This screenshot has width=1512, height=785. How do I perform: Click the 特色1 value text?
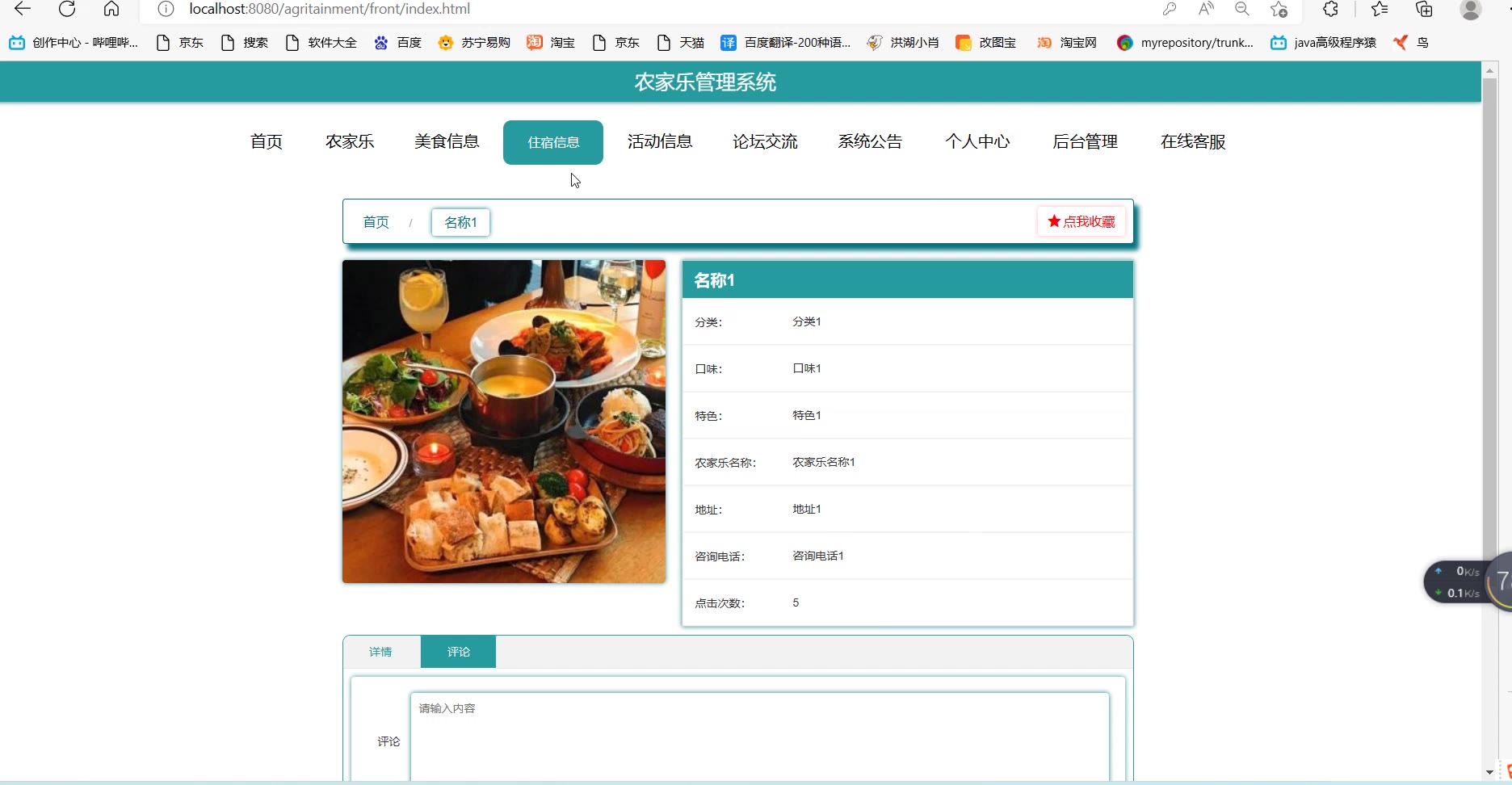(806, 415)
